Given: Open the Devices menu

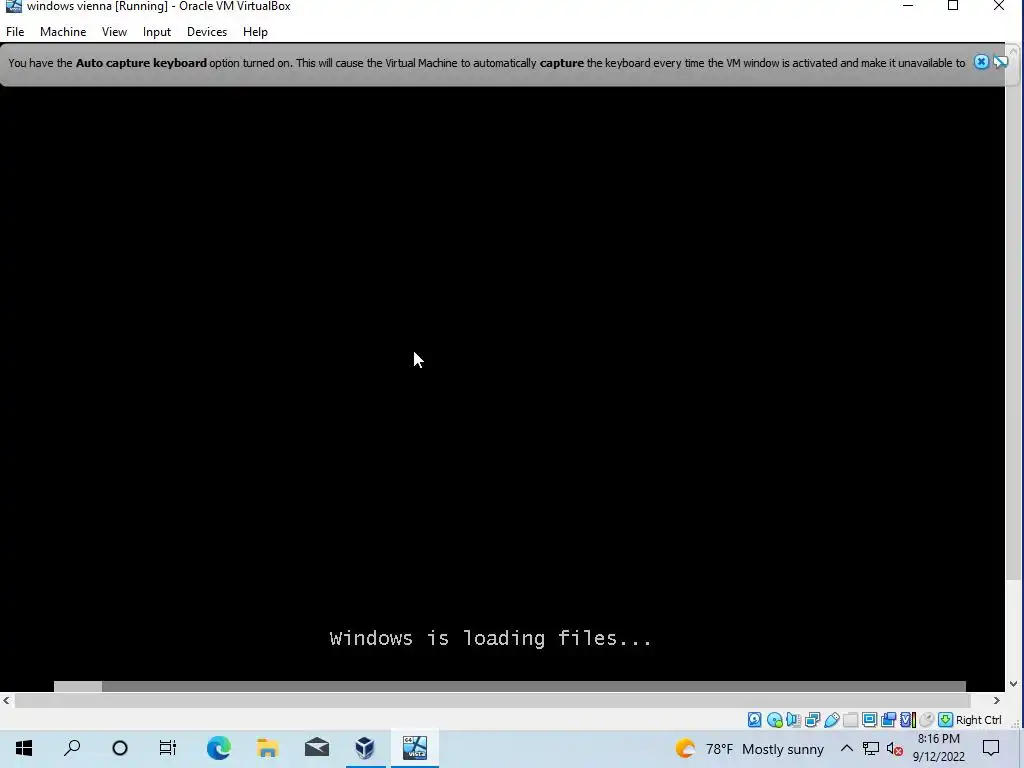Looking at the screenshot, I should click(x=207, y=32).
